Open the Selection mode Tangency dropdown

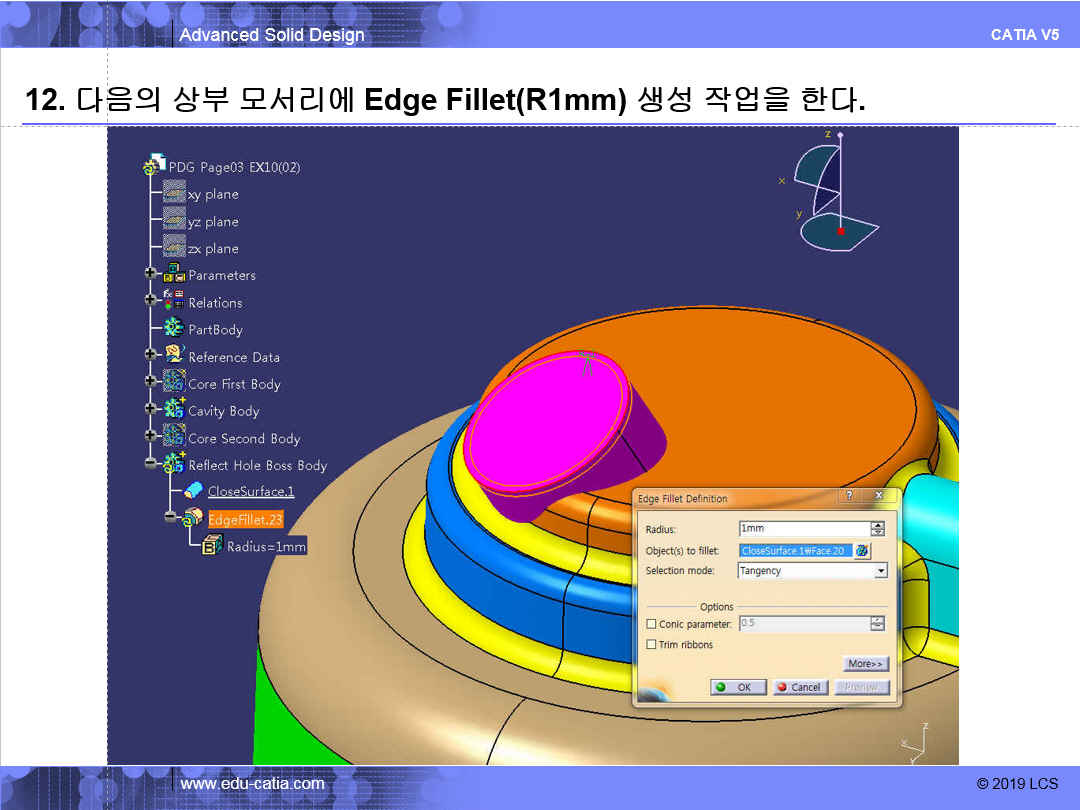(x=880, y=571)
